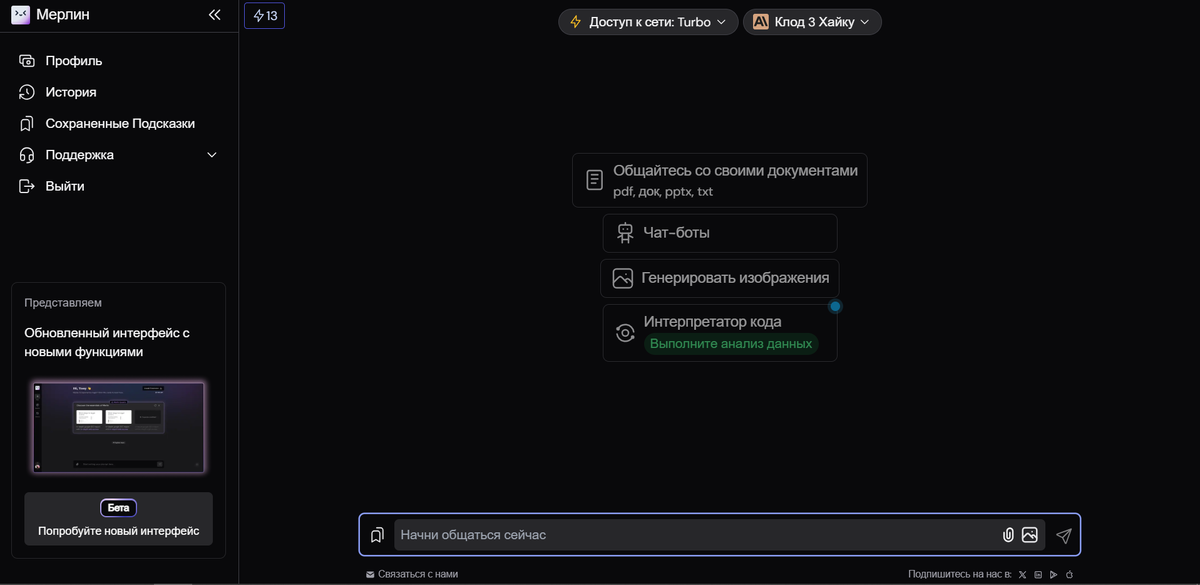Open saved prompts bookmark beside chat input
Screen dimensions: 1200x585
(377, 535)
